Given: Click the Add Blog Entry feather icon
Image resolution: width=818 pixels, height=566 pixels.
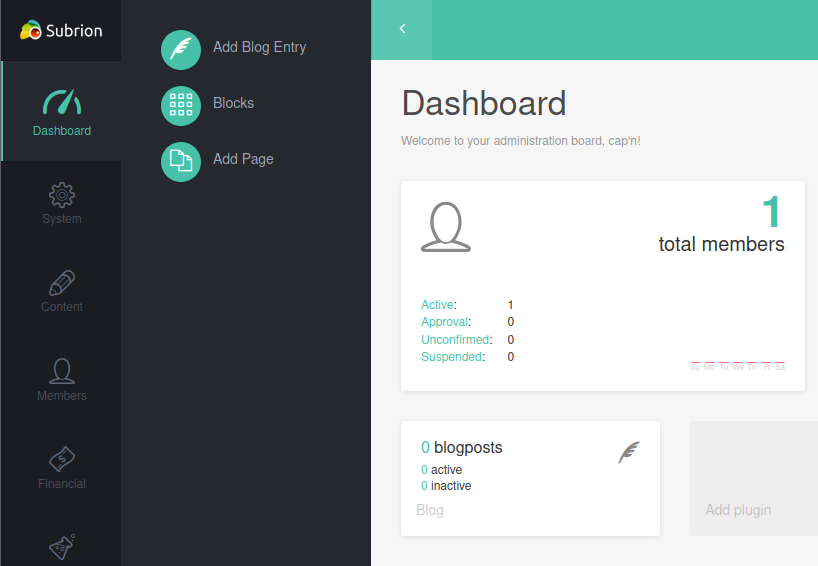Looking at the screenshot, I should point(181,49).
